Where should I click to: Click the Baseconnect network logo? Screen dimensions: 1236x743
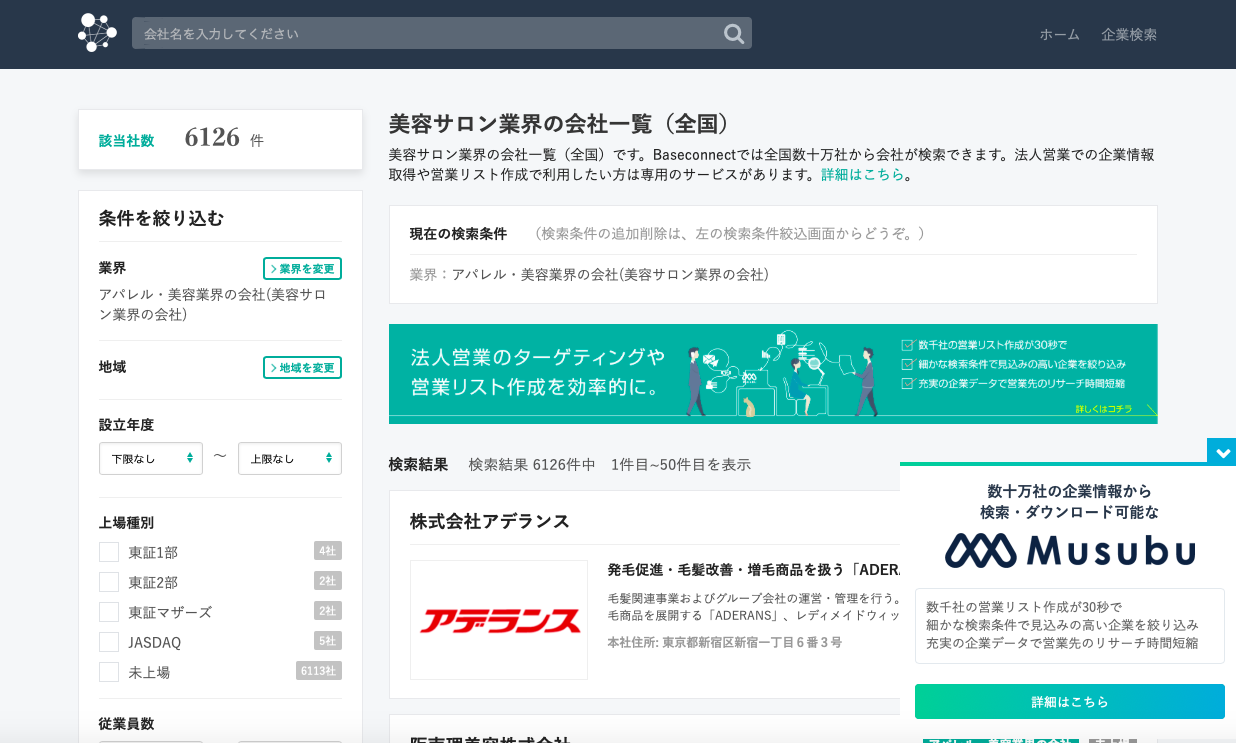pos(97,33)
